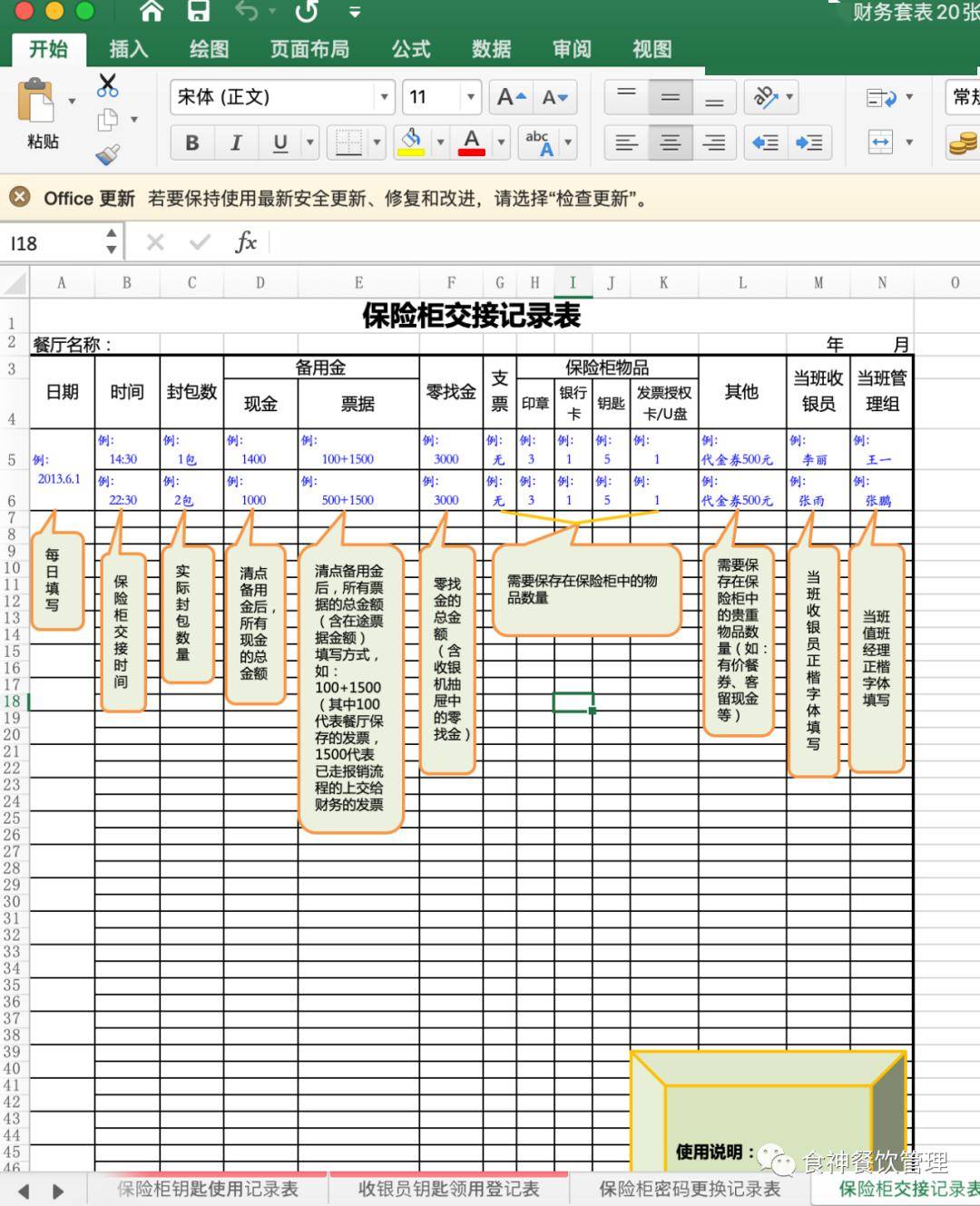Expand the fill color dropdown arrow
Screen dimensions: 980x1206
coord(440,142)
